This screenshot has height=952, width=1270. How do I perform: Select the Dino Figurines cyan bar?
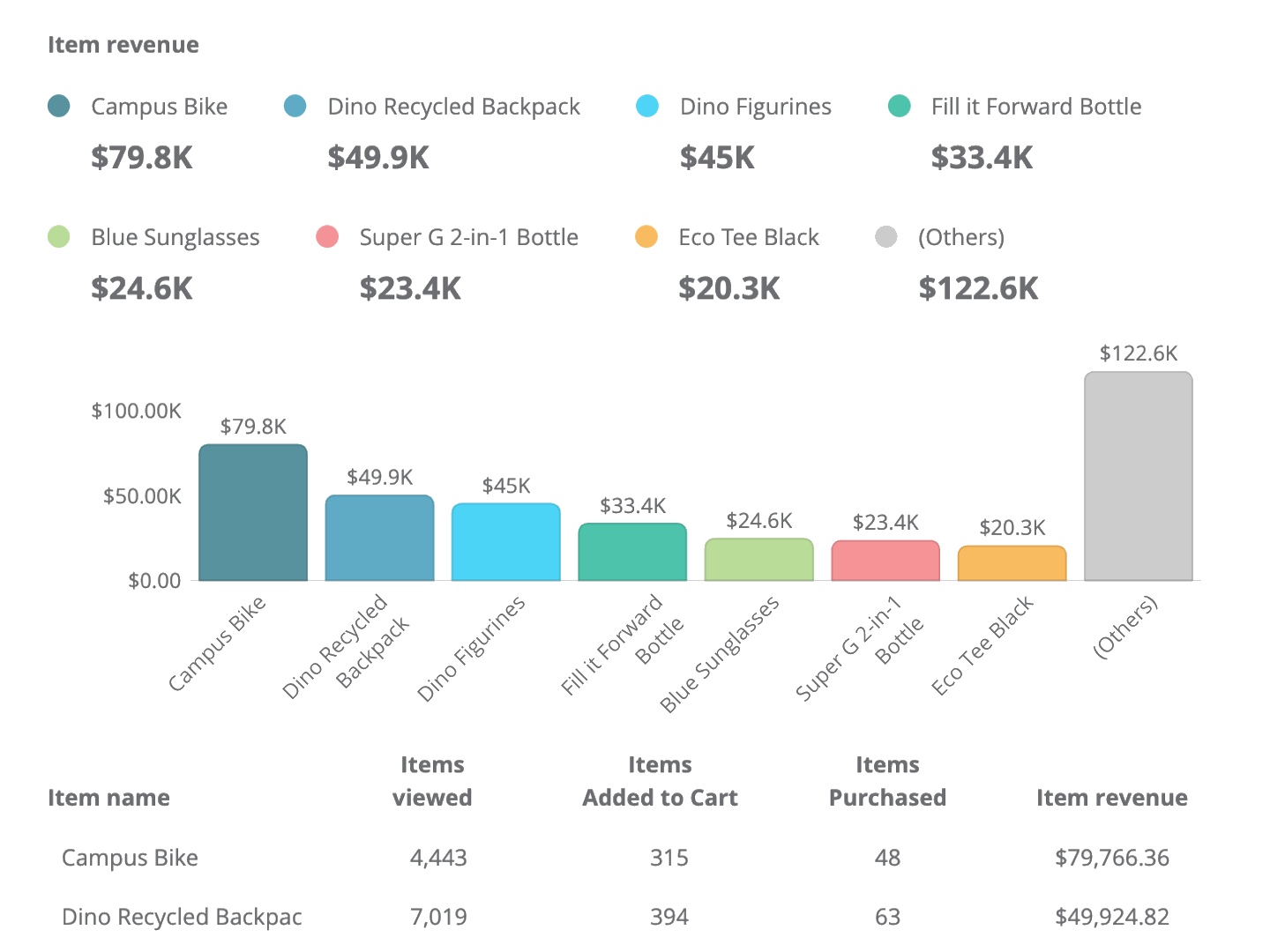(x=506, y=542)
